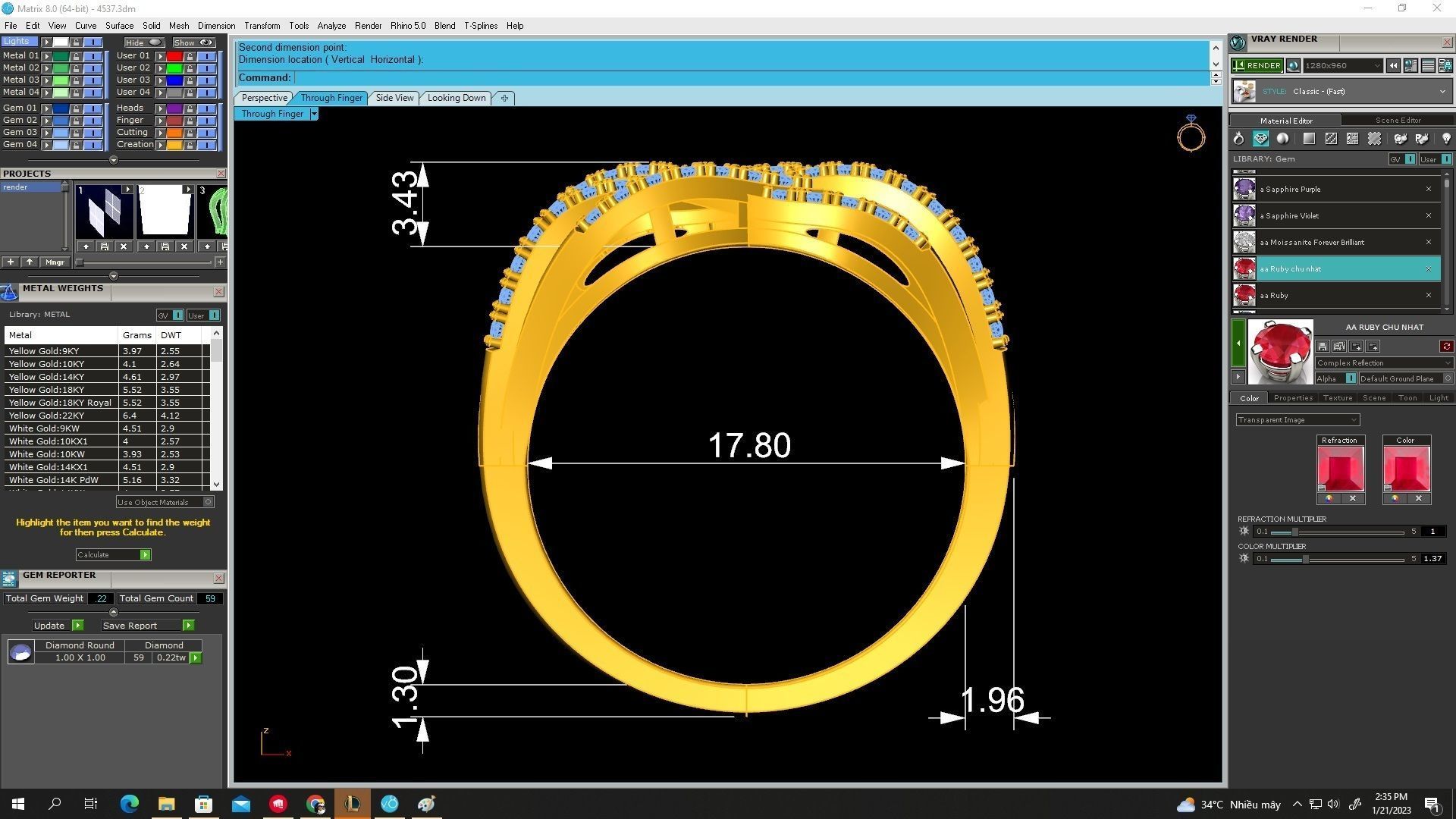The image size is (1456, 819).
Task: Click the Lock icon for Metal 01 layer
Action: tap(76, 56)
